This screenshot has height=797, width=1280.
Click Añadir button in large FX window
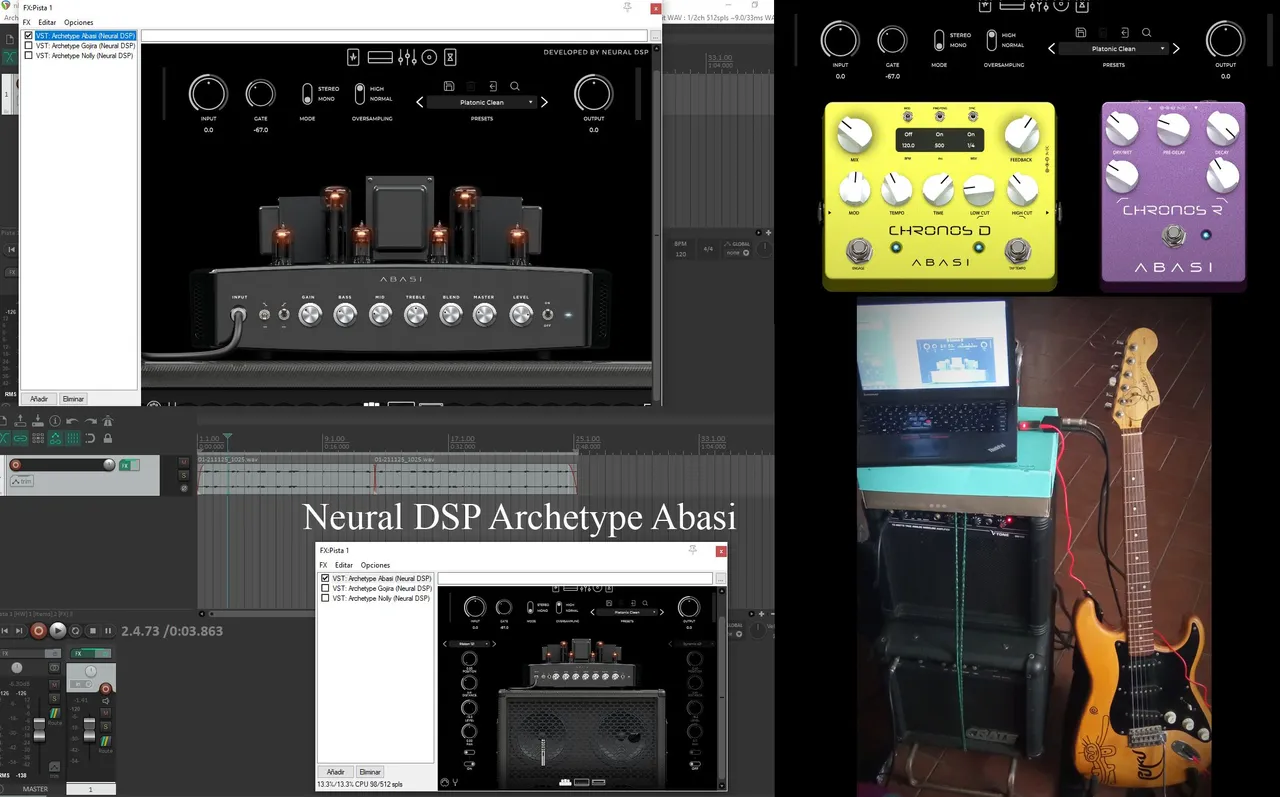pyautogui.click(x=39, y=398)
